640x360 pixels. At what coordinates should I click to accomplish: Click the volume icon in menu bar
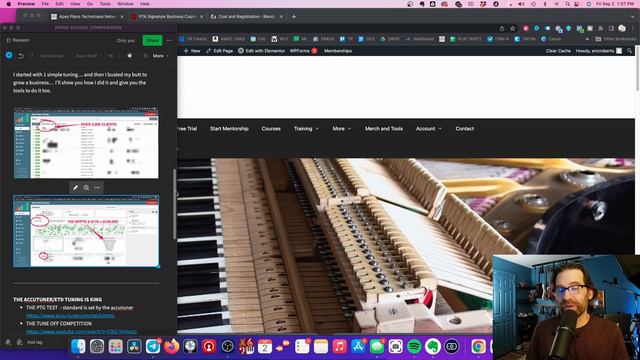522,4
